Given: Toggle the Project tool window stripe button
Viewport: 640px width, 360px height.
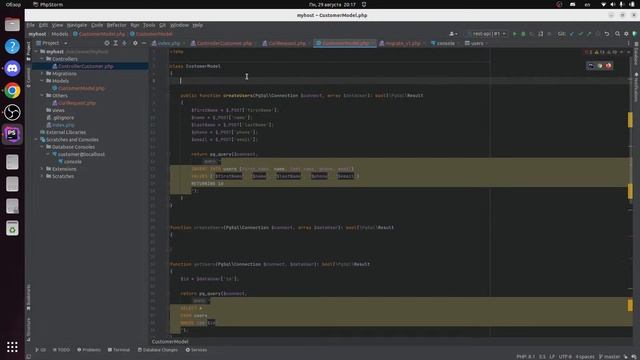Looking at the screenshot, I should (x=28, y=50).
